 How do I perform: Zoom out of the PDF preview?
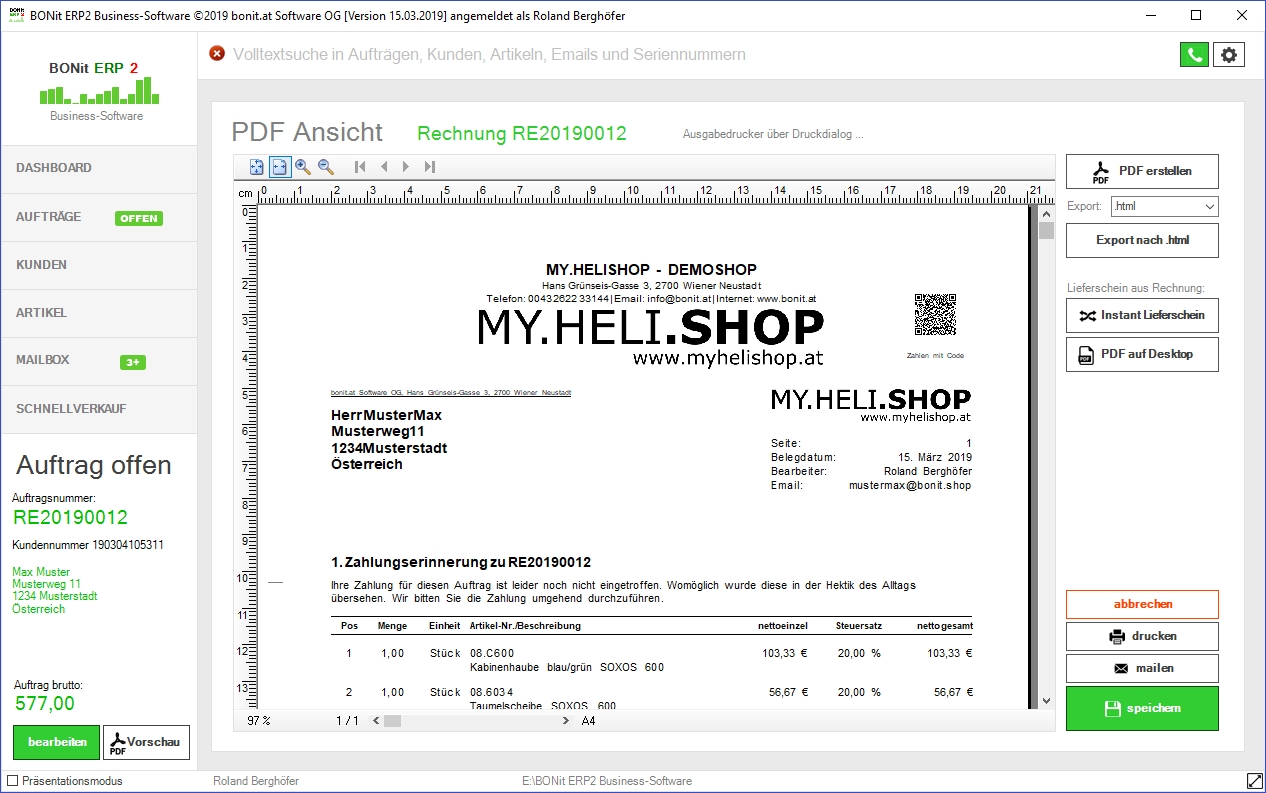pyautogui.click(x=326, y=167)
